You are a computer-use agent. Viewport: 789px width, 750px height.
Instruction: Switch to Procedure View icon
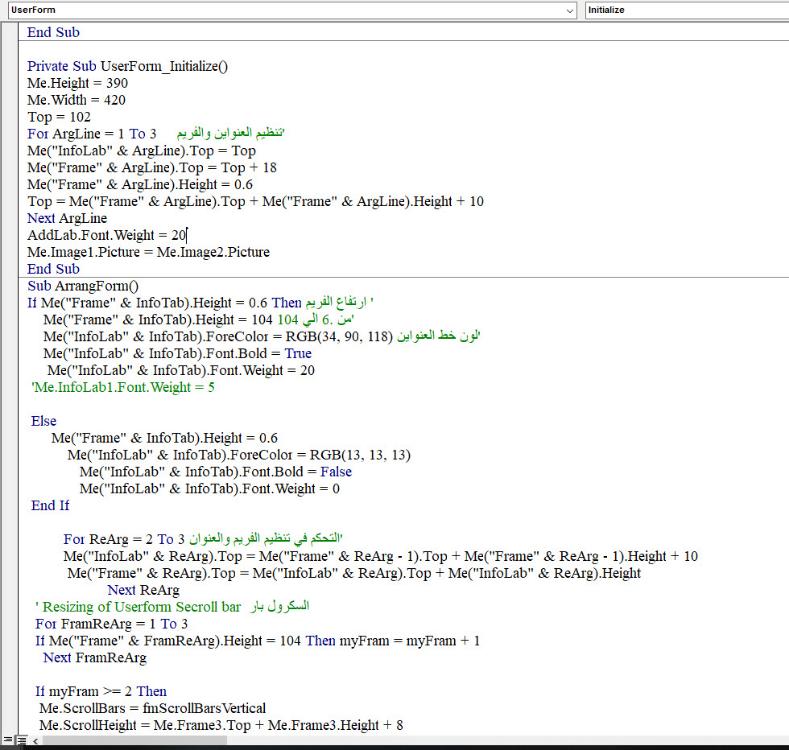tap(6, 741)
